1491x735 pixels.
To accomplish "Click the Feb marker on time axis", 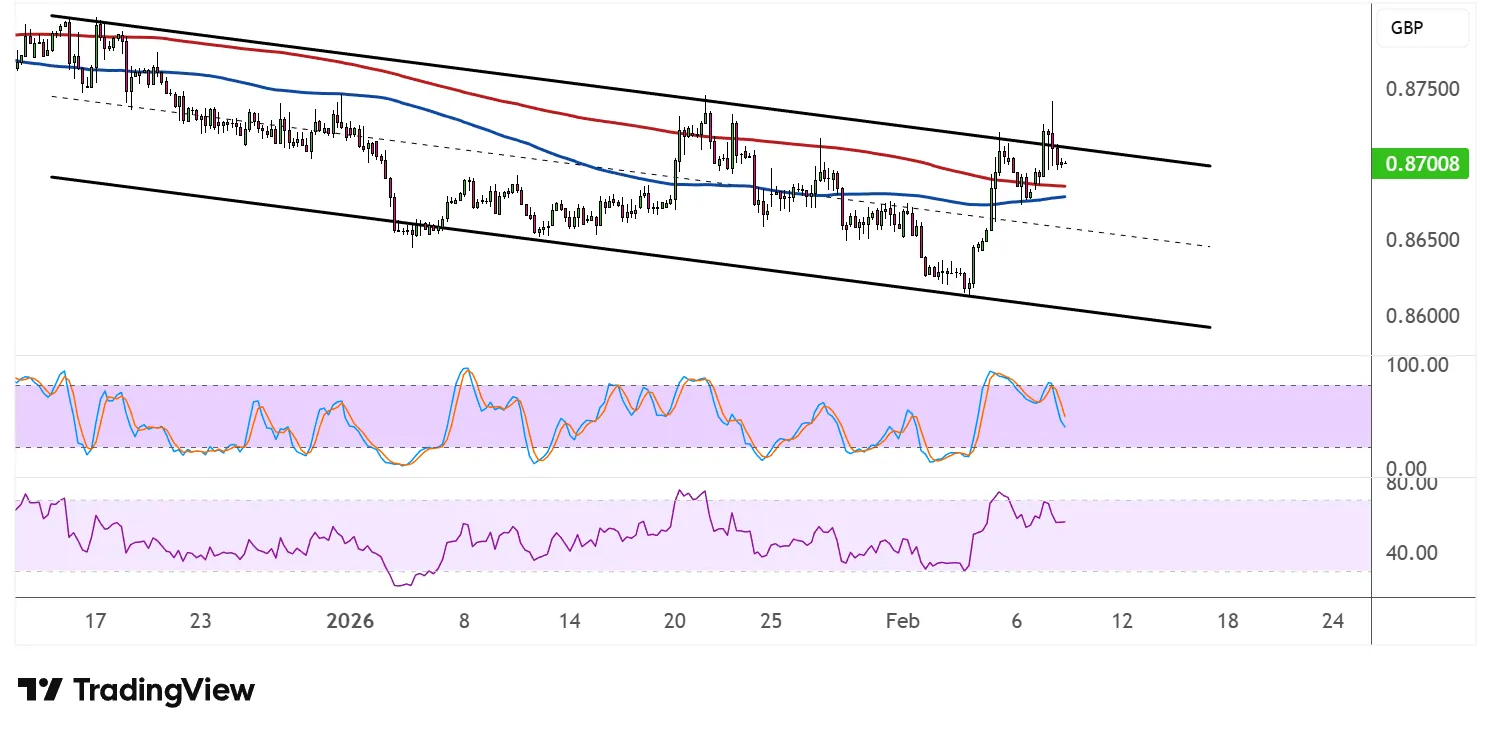I will pos(902,621).
